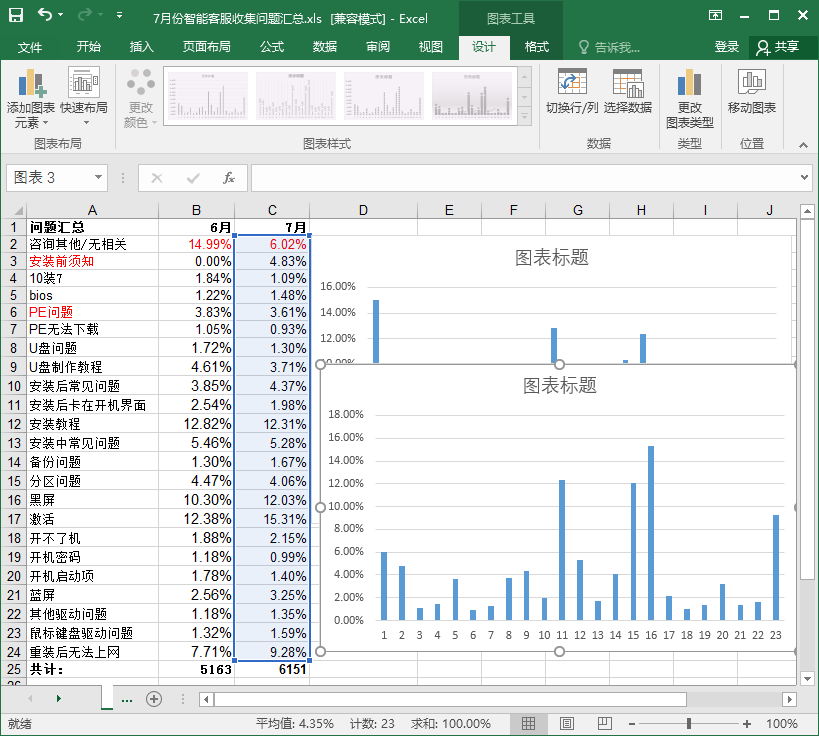Click the Login link
The image size is (819, 736).
point(727,47)
